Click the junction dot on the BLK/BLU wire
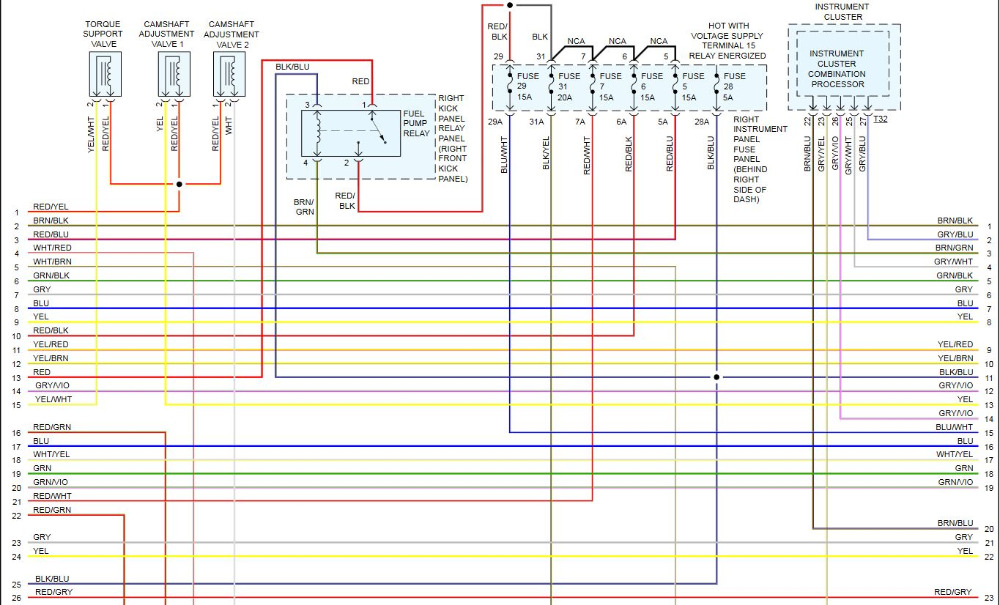The width and height of the screenshot is (999, 605). 716,377
